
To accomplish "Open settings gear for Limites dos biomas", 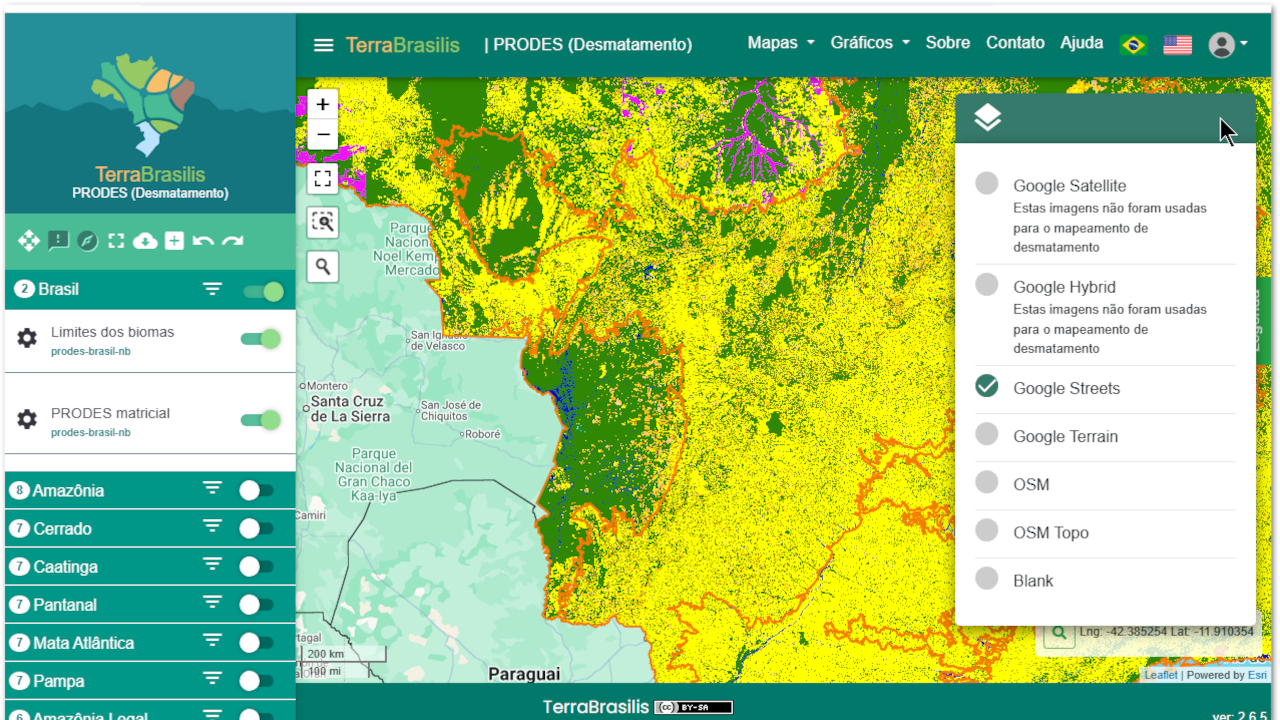I will click(x=27, y=338).
